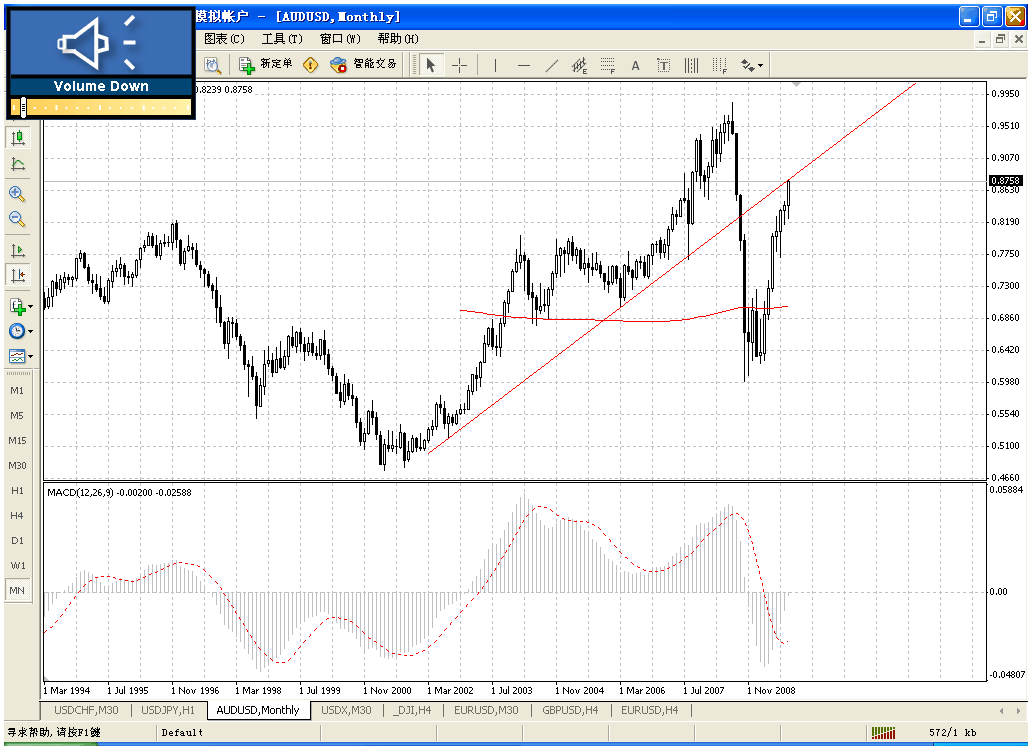Viewport: 1032px width, 746px height.
Task: Click the Zoom Out magnifier icon
Action: pyautogui.click(x=16, y=219)
